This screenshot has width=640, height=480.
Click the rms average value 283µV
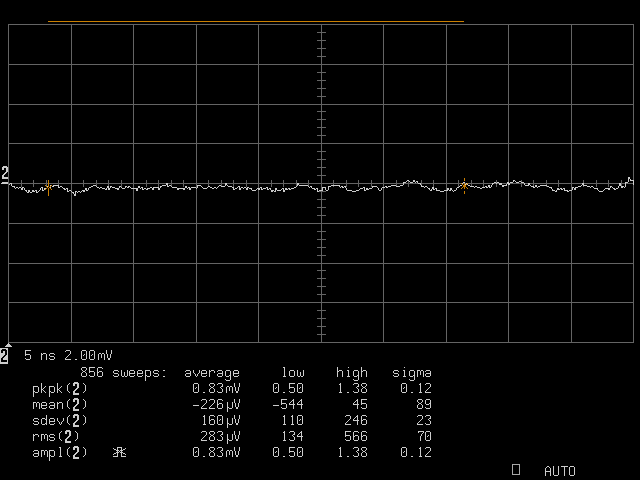point(220,436)
